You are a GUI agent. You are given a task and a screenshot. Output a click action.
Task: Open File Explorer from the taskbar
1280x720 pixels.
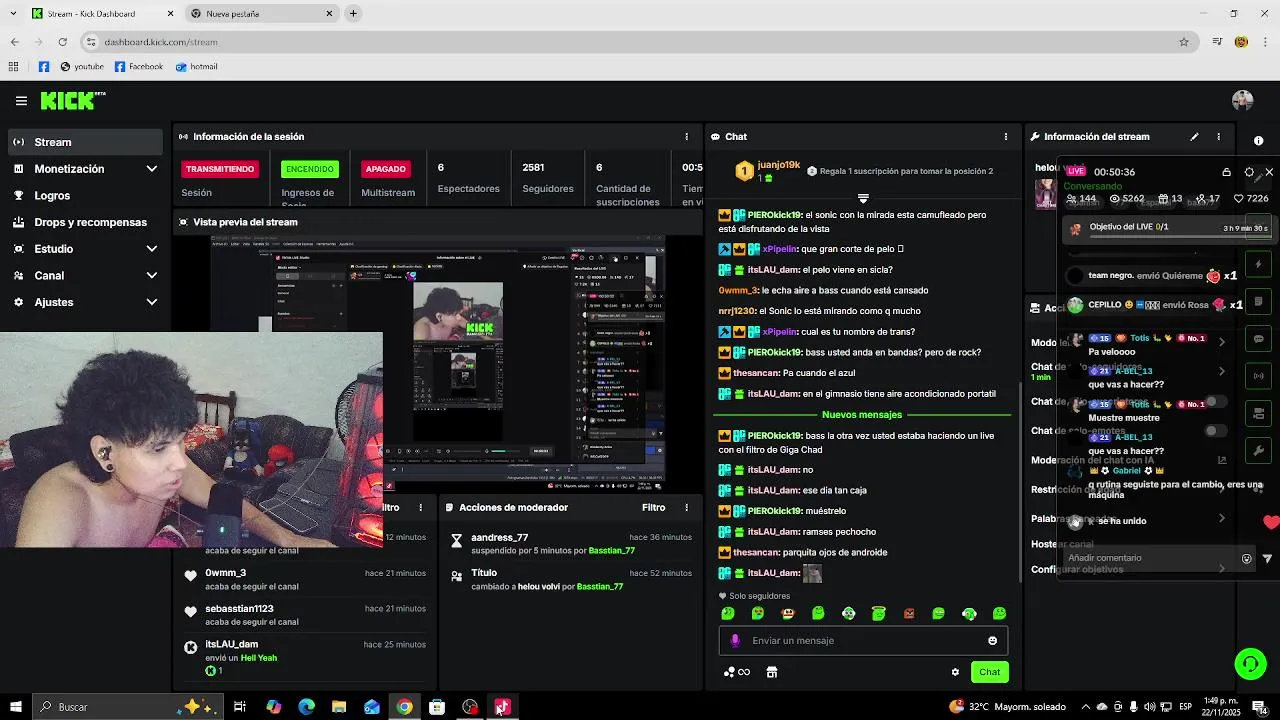(339, 707)
